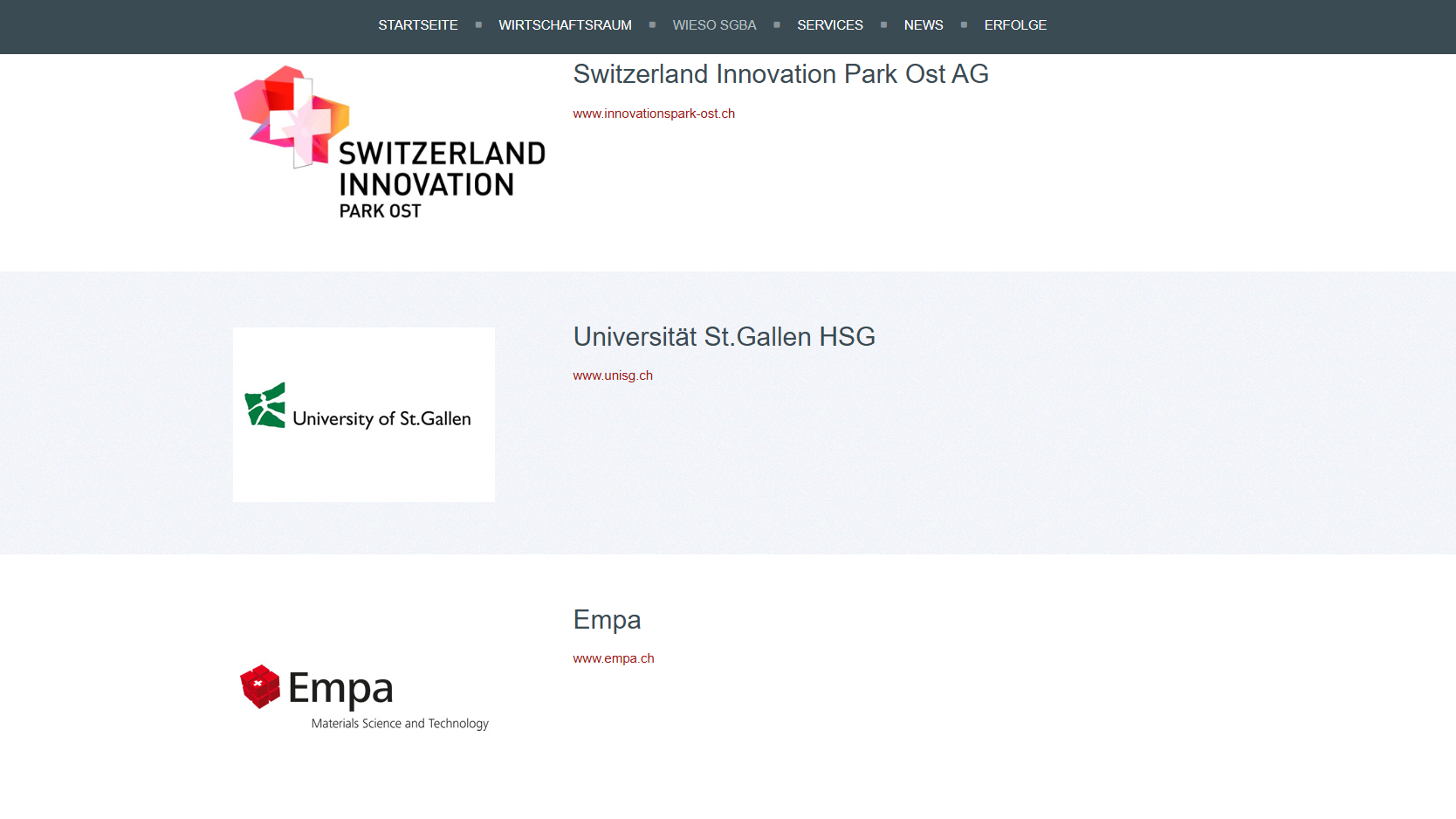Click the Universität St.Gallen HSG heading
This screenshot has width=1456, height=819.
(724, 336)
